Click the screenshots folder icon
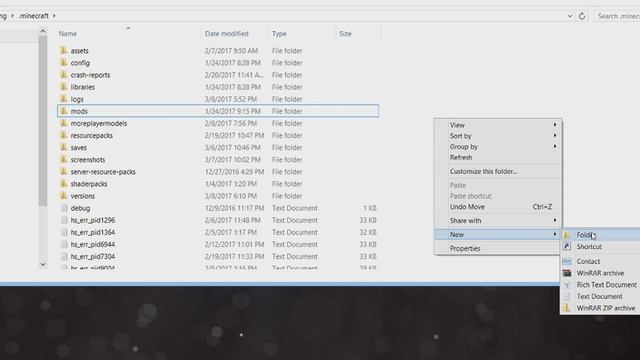Viewport: 640px width, 360px height. coord(64,159)
